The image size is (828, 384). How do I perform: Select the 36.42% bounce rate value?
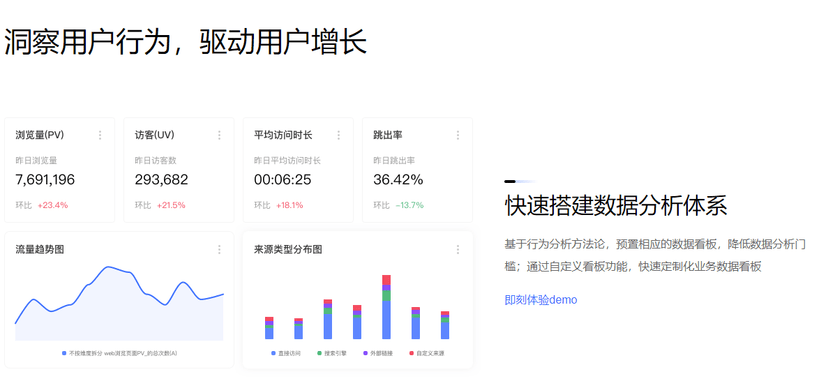coord(398,180)
